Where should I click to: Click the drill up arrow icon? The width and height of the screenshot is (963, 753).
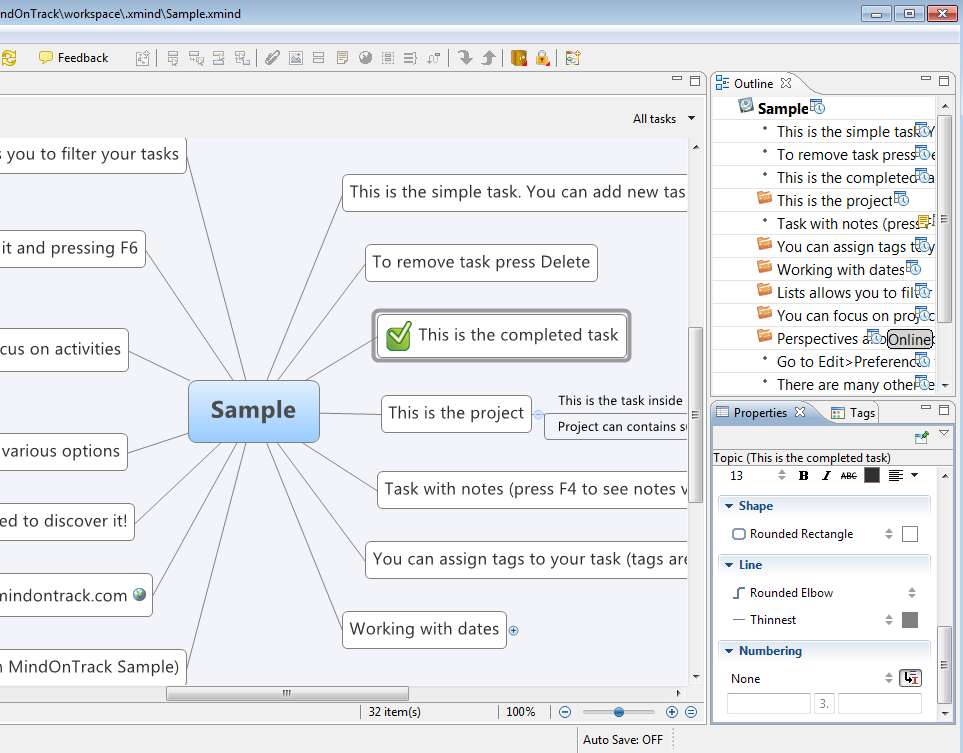[488, 58]
